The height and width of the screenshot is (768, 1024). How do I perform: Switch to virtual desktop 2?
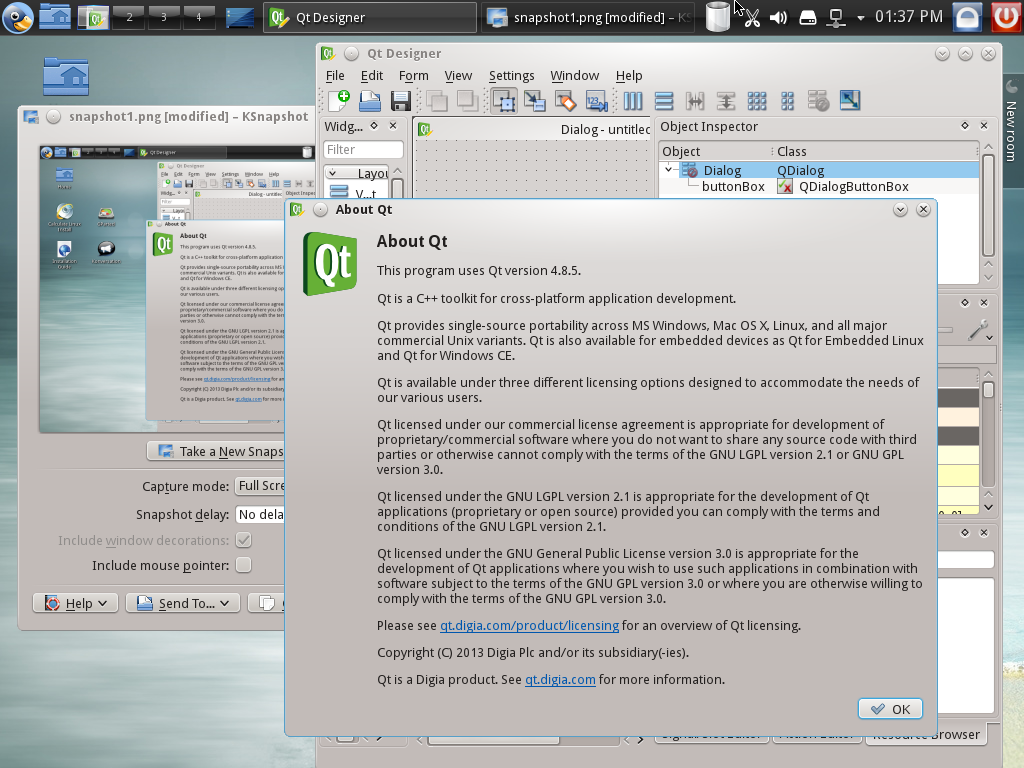pyautogui.click(x=129, y=17)
